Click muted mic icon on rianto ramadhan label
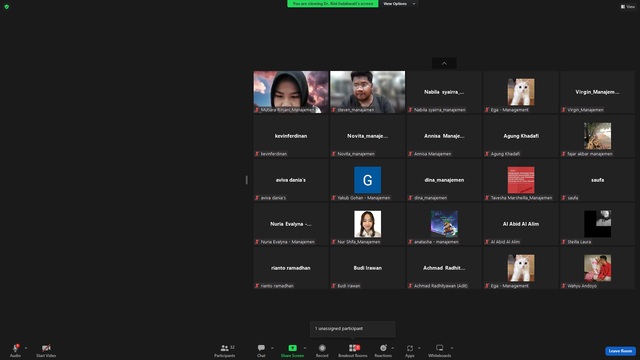Screen dimensions: 640x360 [x=257, y=286]
